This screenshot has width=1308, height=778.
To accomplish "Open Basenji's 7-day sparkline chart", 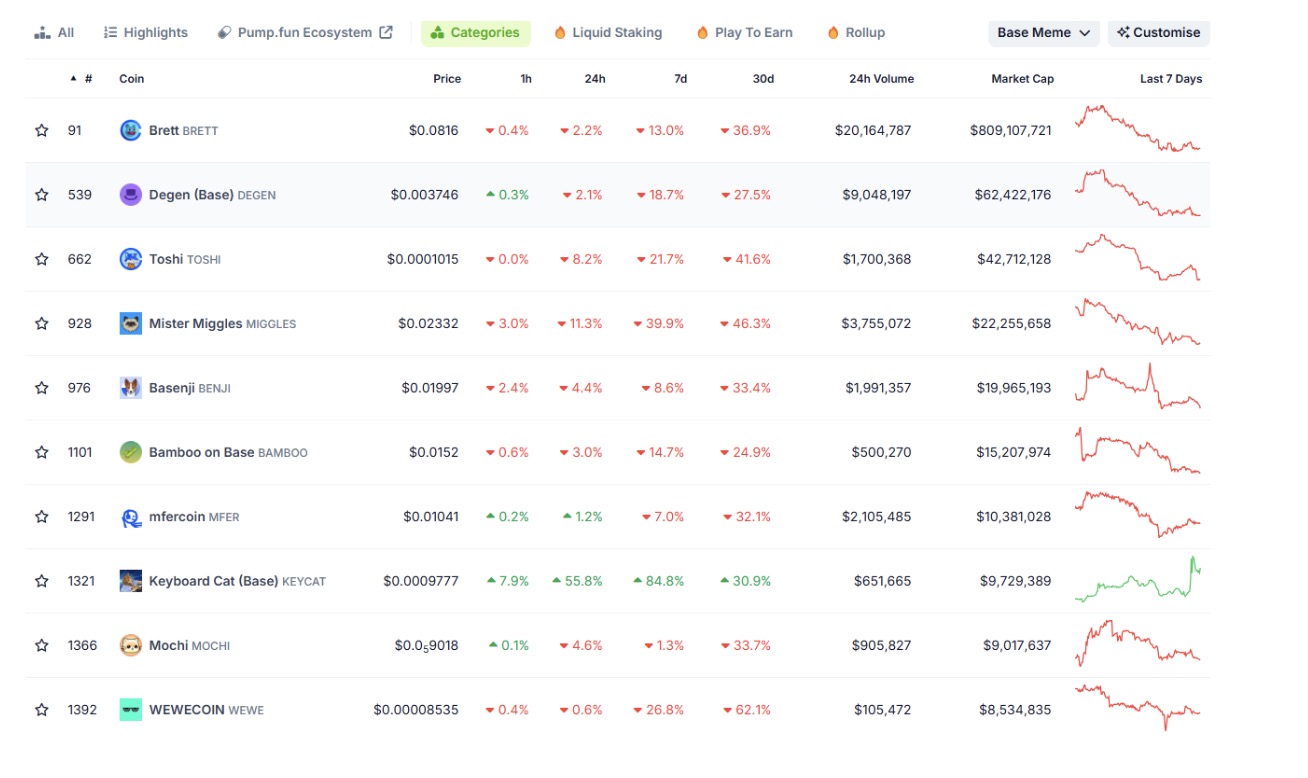I will click(1138, 387).
